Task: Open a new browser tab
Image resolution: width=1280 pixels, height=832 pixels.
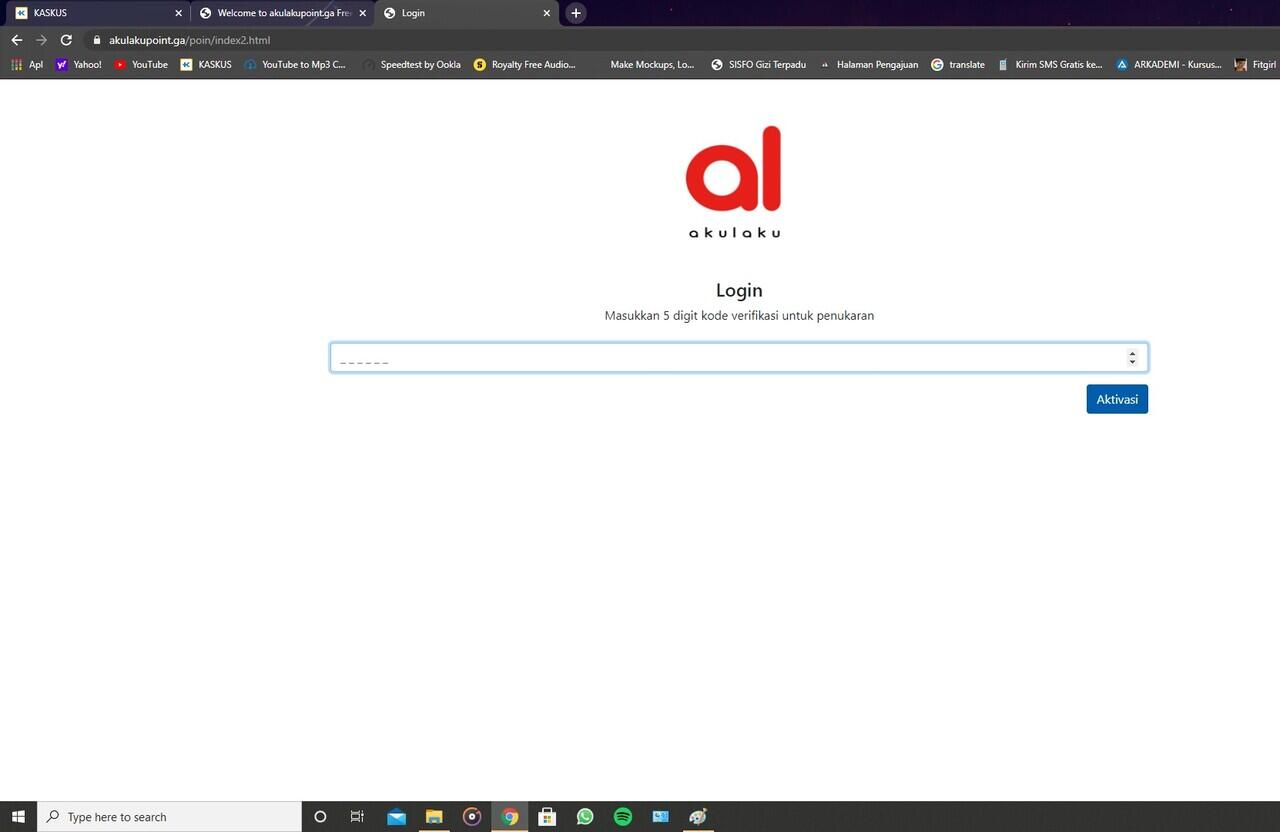Action: coord(575,13)
